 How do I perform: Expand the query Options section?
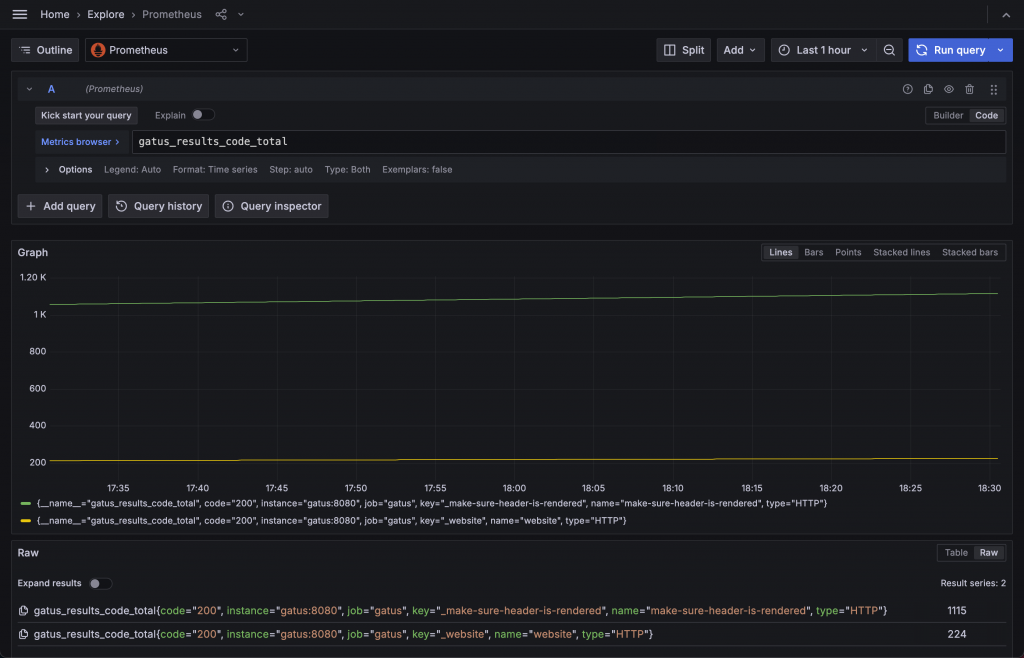point(68,170)
